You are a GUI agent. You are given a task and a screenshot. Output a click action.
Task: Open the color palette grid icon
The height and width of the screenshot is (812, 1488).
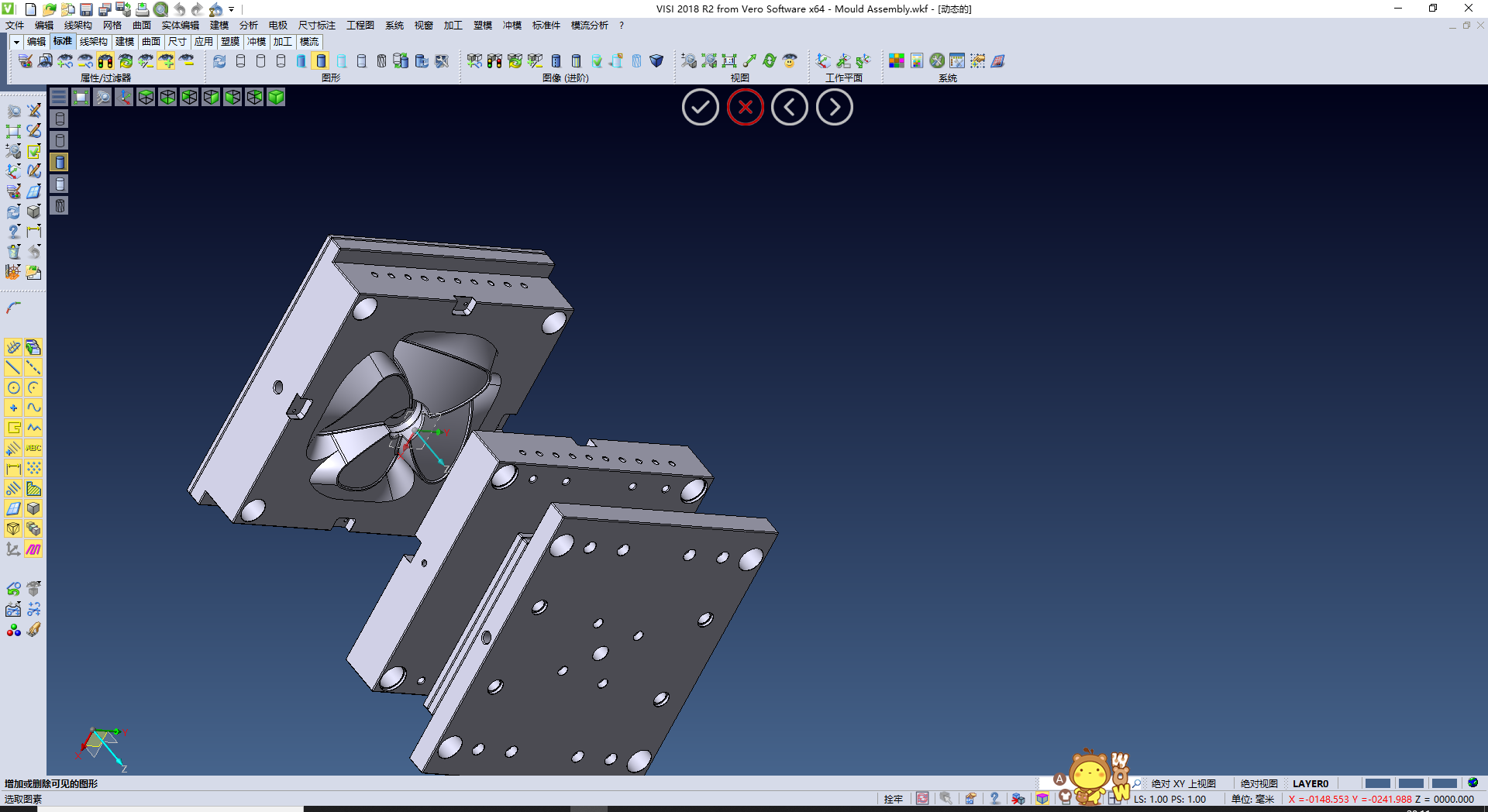(x=897, y=61)
